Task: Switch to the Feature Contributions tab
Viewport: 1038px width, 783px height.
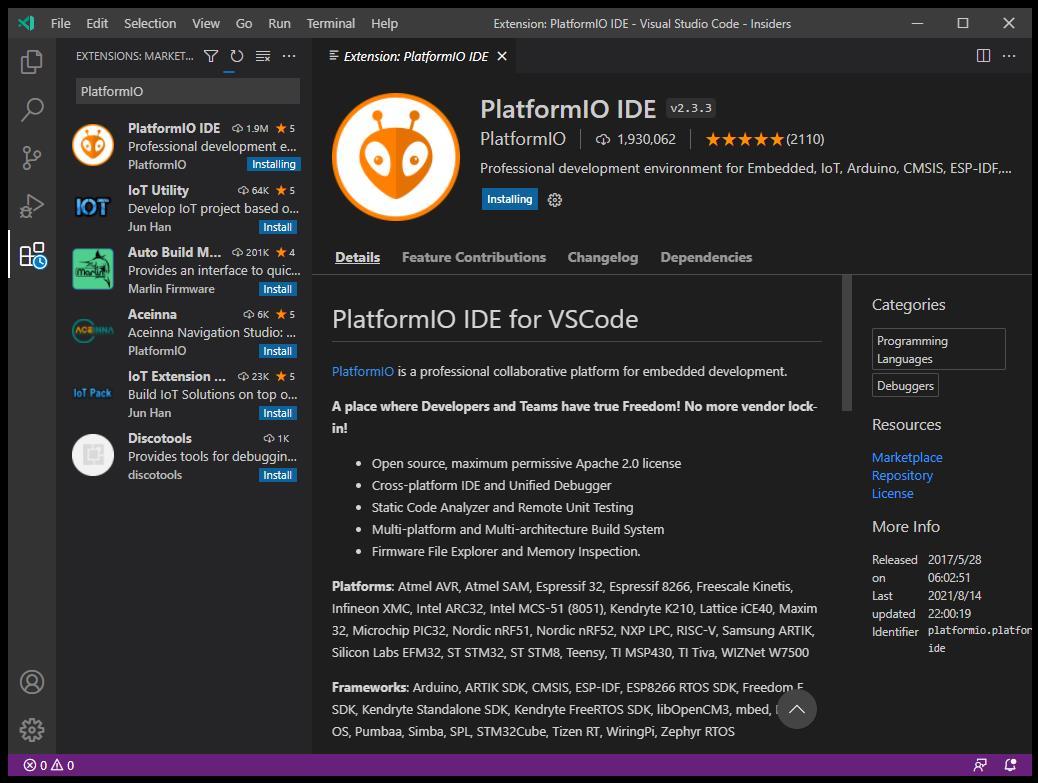Action: pos(474,257)
